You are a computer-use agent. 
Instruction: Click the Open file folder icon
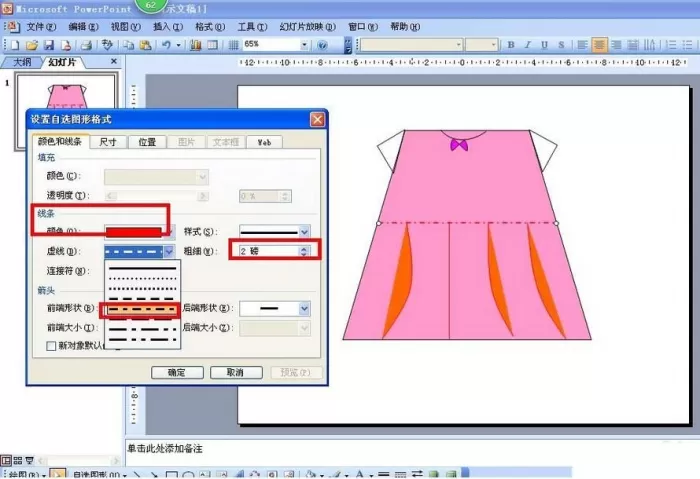tap(31, 45)
